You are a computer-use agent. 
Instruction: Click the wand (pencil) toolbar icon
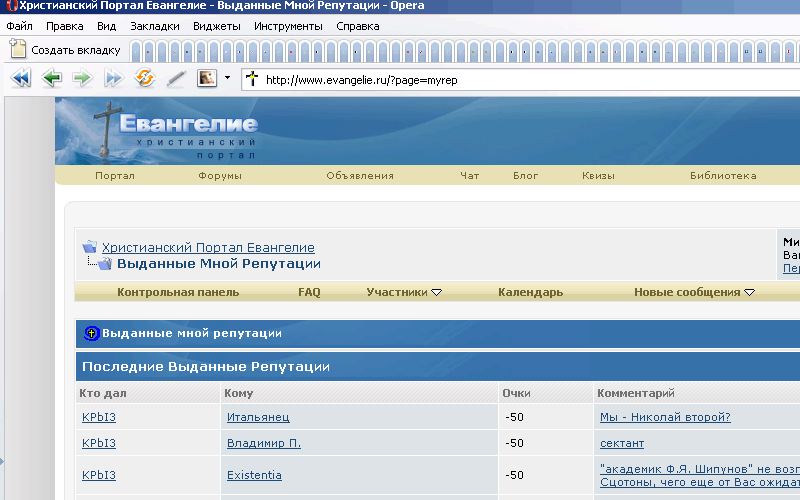coord(176,78)
